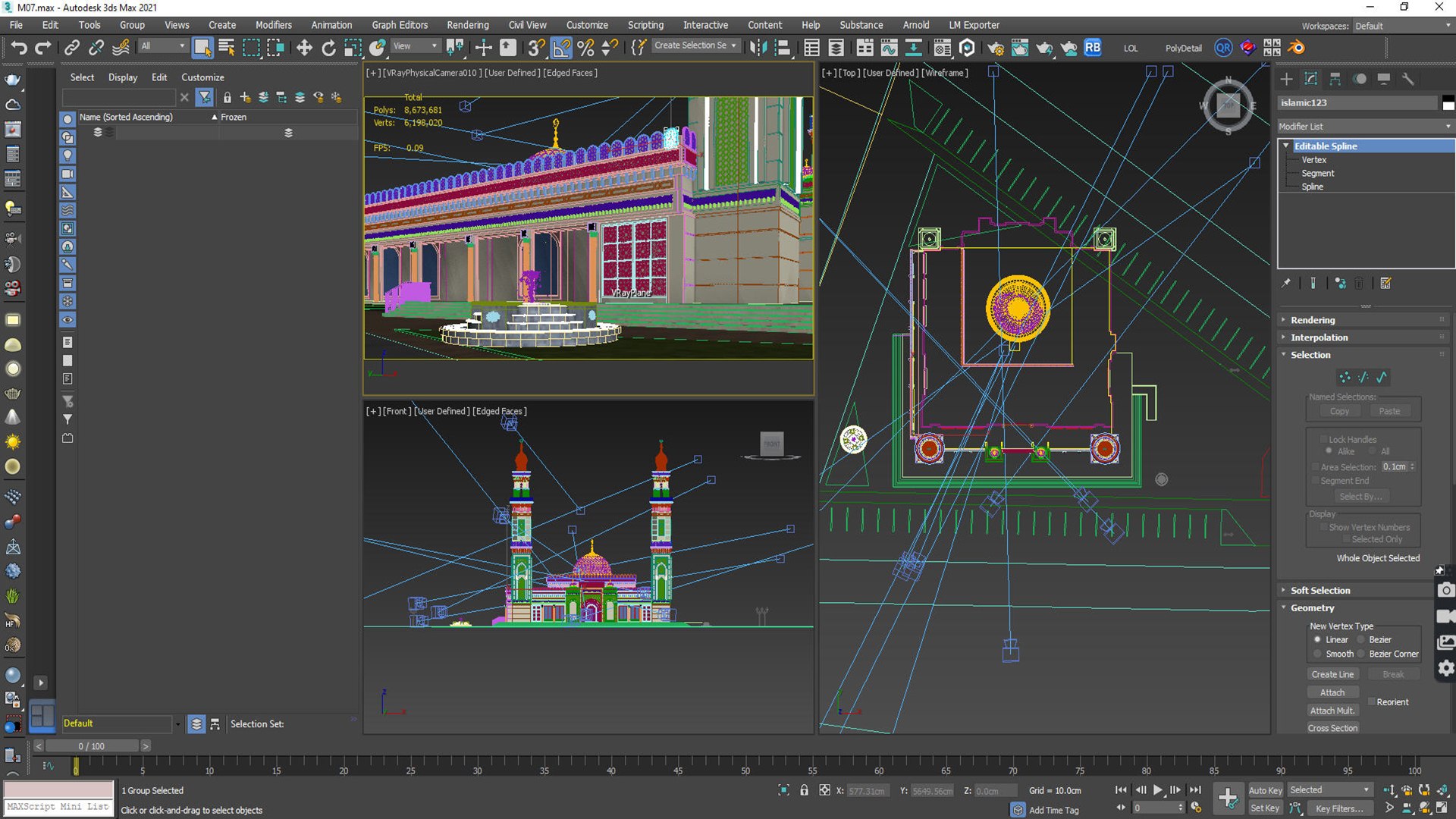The width and height of the screenshot is (1456, 819).
Task: Click the Blender logo toolbar icon
Action: [1297, 48]
